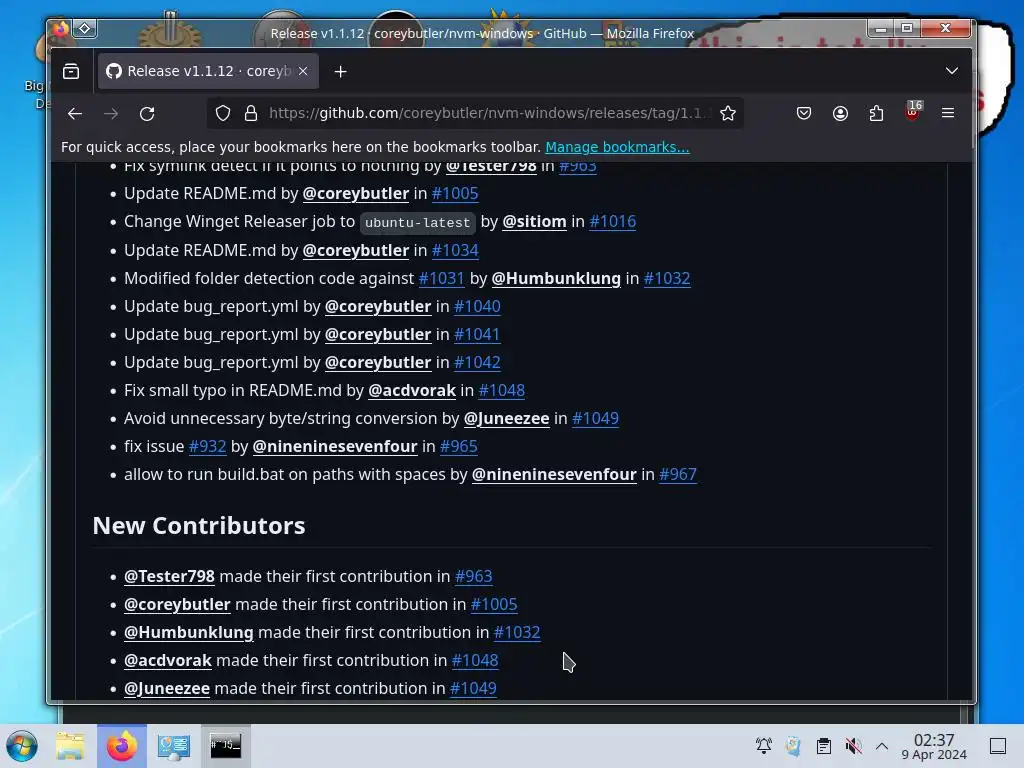The width and height of the screenshot is (1024, 768).
Task: Open the clock showing 02:37
Action: [934, 746]
